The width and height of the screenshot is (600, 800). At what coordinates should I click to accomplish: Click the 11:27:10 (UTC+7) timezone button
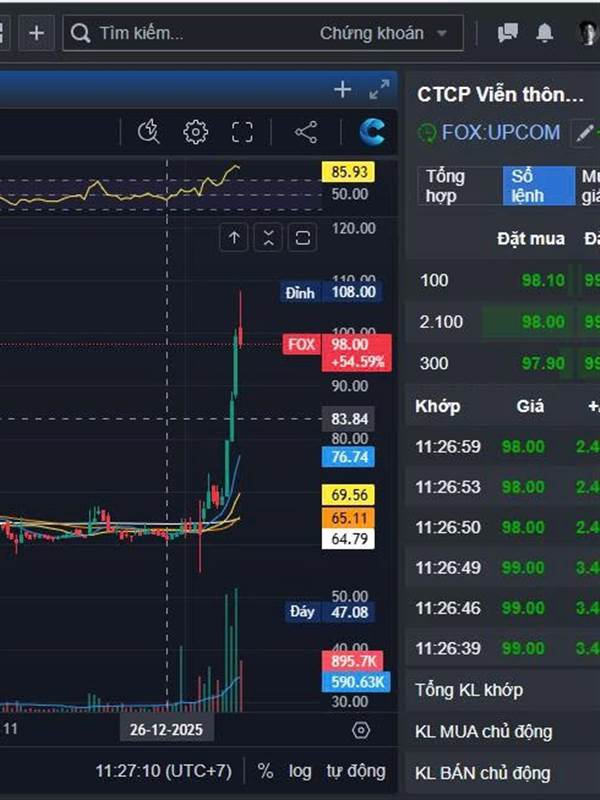[163, 770]
